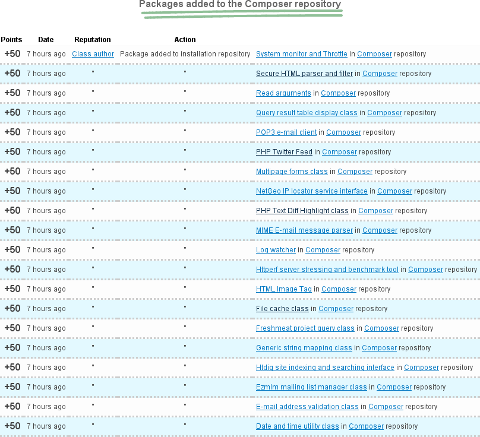This screenshot has height=437, width=480.
Task: Follow Composer link in Freshmeat project row
Action: [381, 328]
